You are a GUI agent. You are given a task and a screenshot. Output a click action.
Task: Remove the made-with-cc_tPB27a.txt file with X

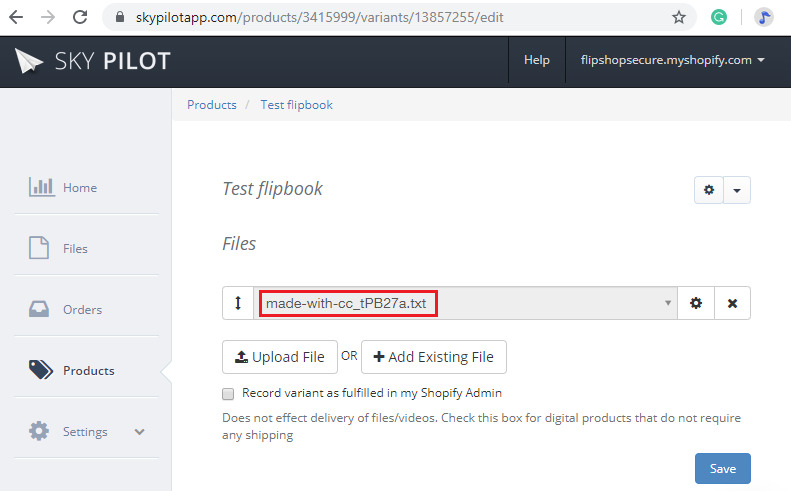(732, 303)
